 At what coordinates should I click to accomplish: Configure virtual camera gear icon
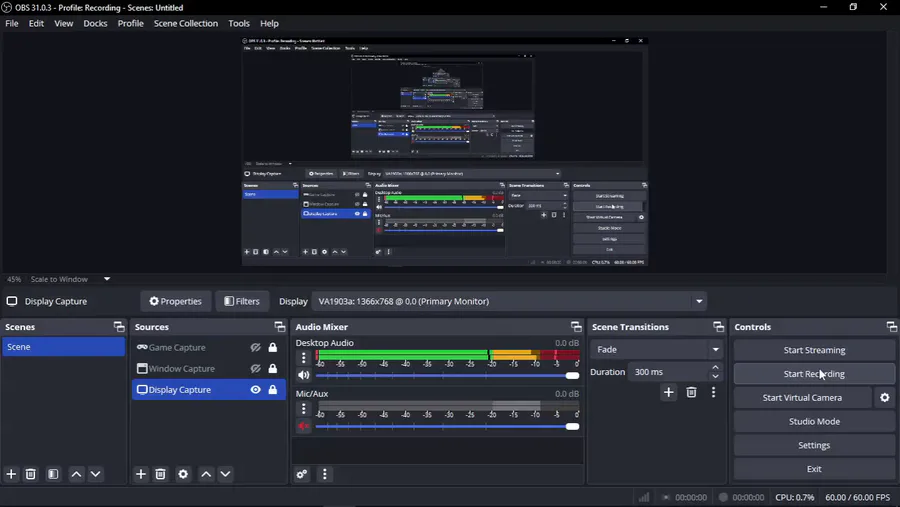(885, 397)
